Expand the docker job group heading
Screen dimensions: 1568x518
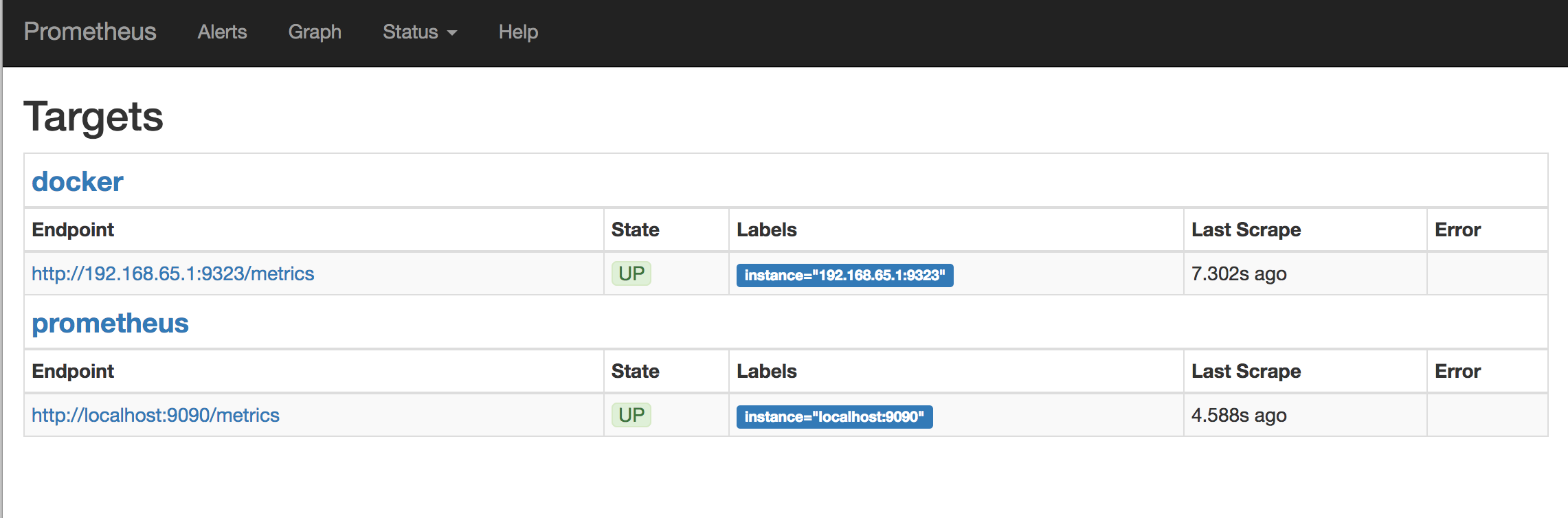77,181
